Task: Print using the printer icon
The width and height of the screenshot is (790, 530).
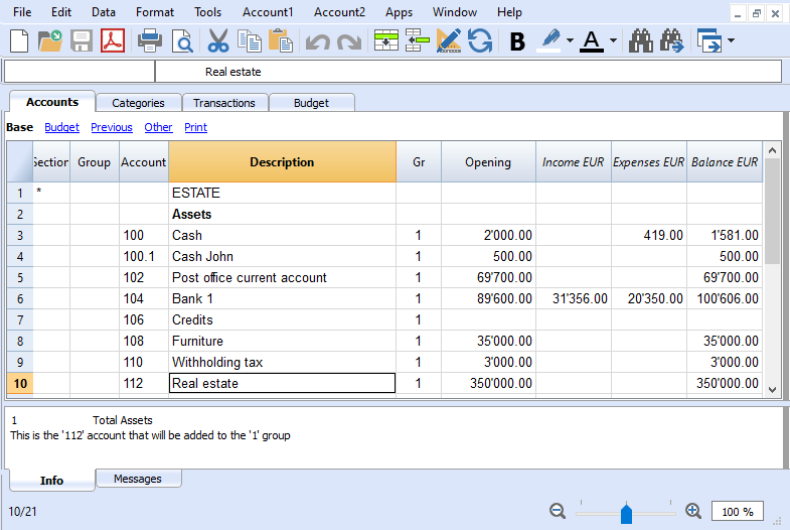Action: tap(150, 41)
